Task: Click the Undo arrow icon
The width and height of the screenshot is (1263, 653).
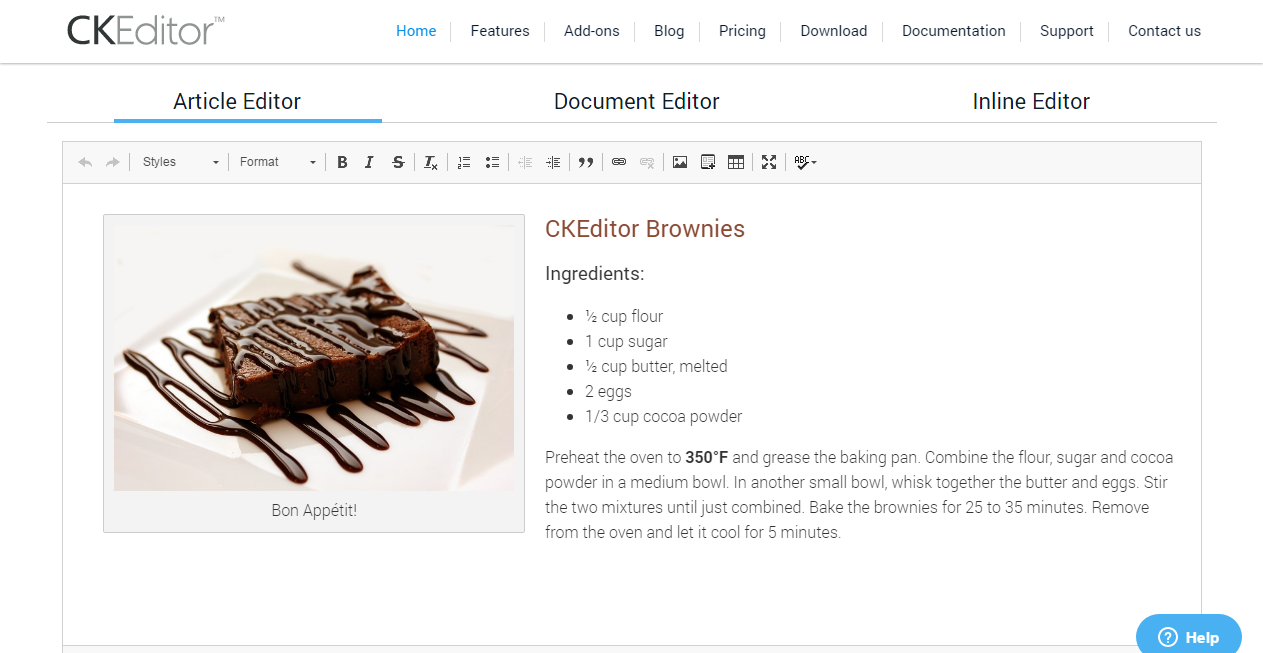Action: pos(85,162)
